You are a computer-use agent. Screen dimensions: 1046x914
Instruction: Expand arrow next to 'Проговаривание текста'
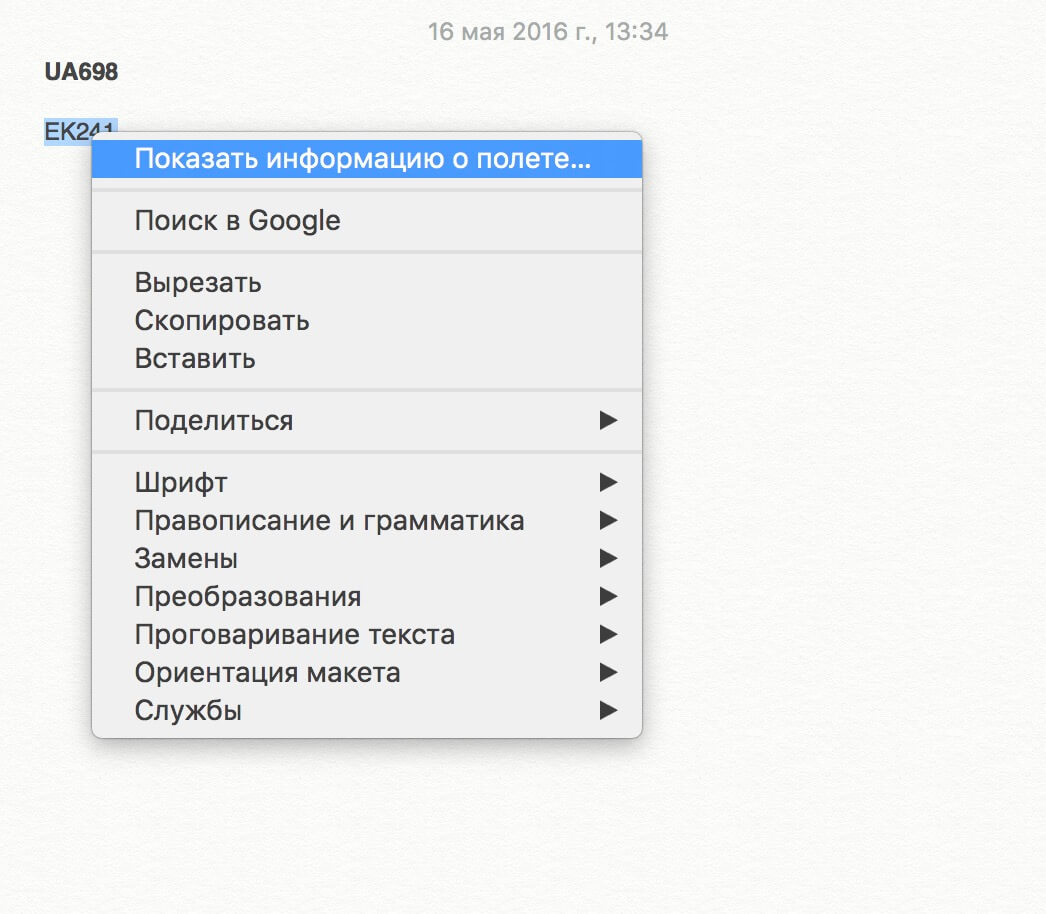point(608,635)
